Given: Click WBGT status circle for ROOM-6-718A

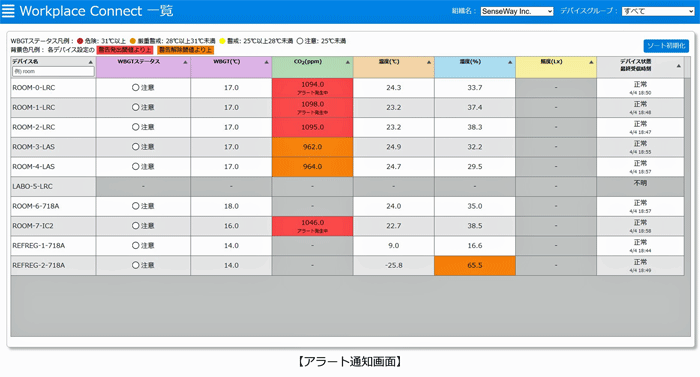Looking at the screenshot, I should pyautogui.click(x=135, y=206).
